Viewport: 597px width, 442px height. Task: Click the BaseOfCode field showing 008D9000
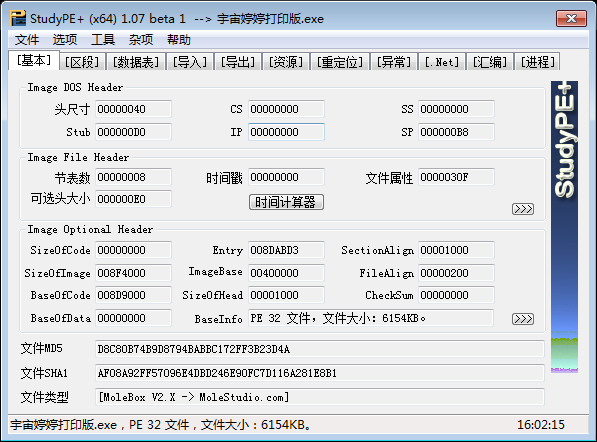133,295
